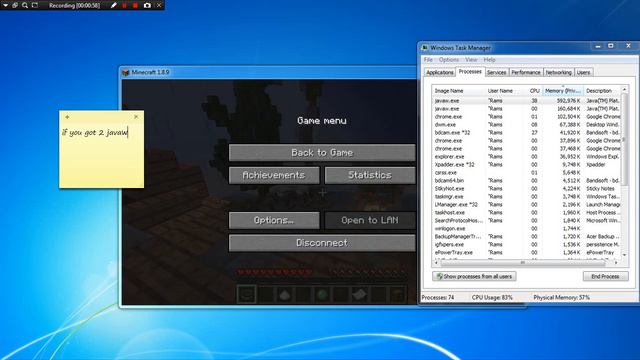Image resolution: width=640 pixels, height=360 pixels.
Task: Select the StikyNot.exe process row
Action: [527, 189]
